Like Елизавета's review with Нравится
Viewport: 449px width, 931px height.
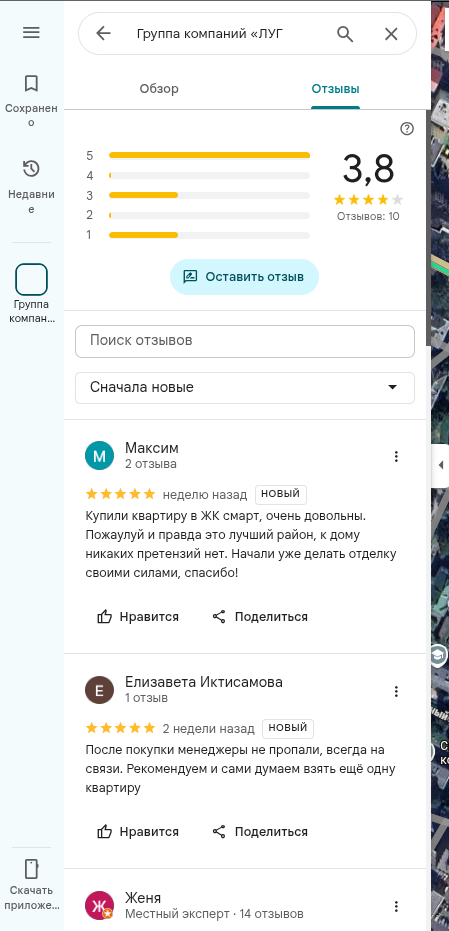coord(138,831)
